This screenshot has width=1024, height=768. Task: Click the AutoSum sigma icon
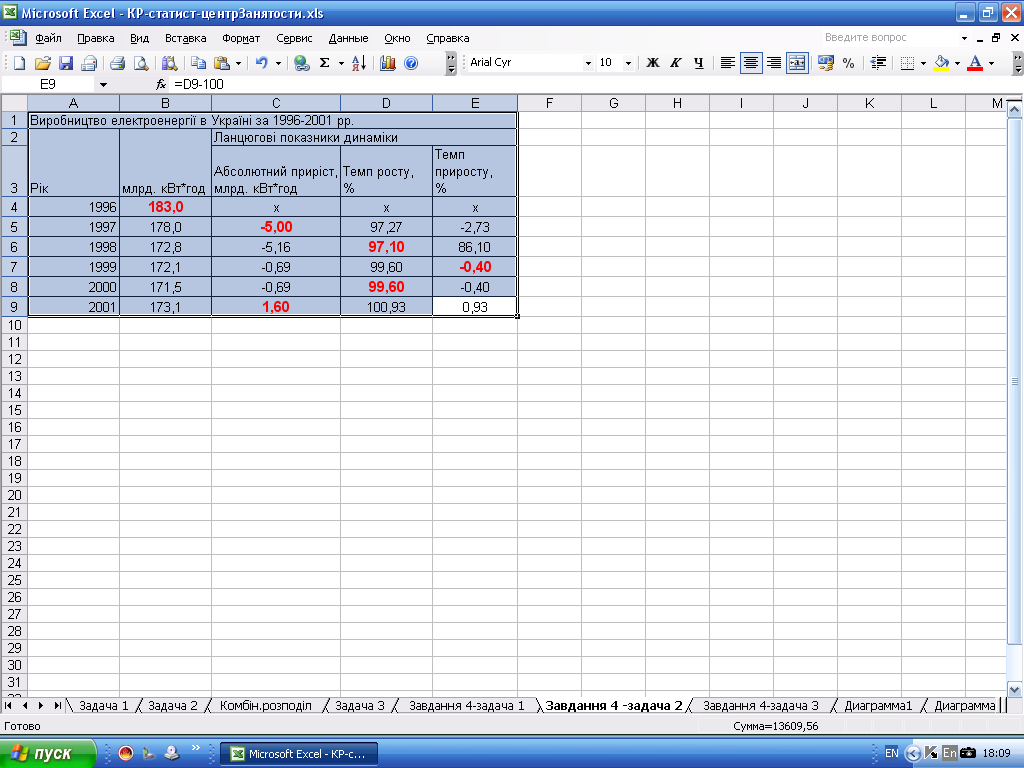point(325,63)
